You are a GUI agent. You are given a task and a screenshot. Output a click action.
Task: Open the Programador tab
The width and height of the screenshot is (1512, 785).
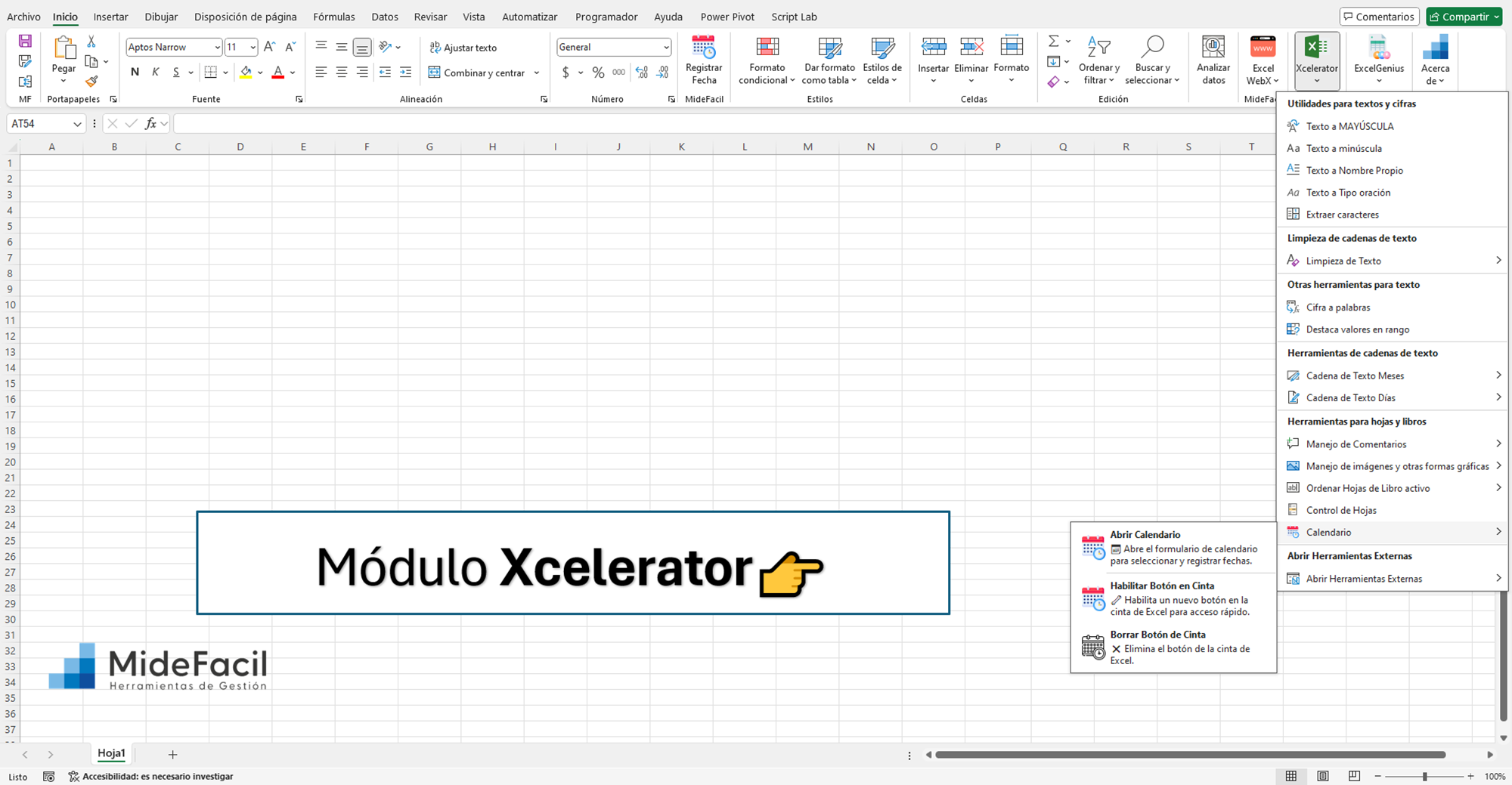click(x=606, y=17)
